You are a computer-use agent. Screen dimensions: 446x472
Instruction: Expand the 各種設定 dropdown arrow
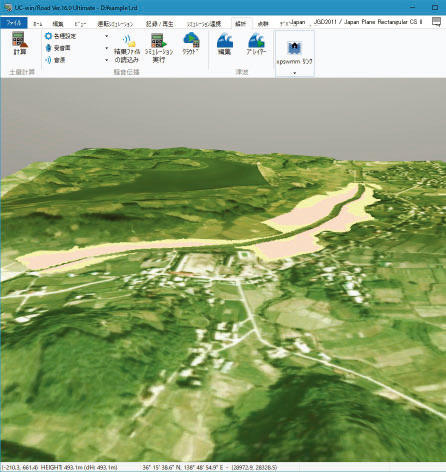pos(107,36)
